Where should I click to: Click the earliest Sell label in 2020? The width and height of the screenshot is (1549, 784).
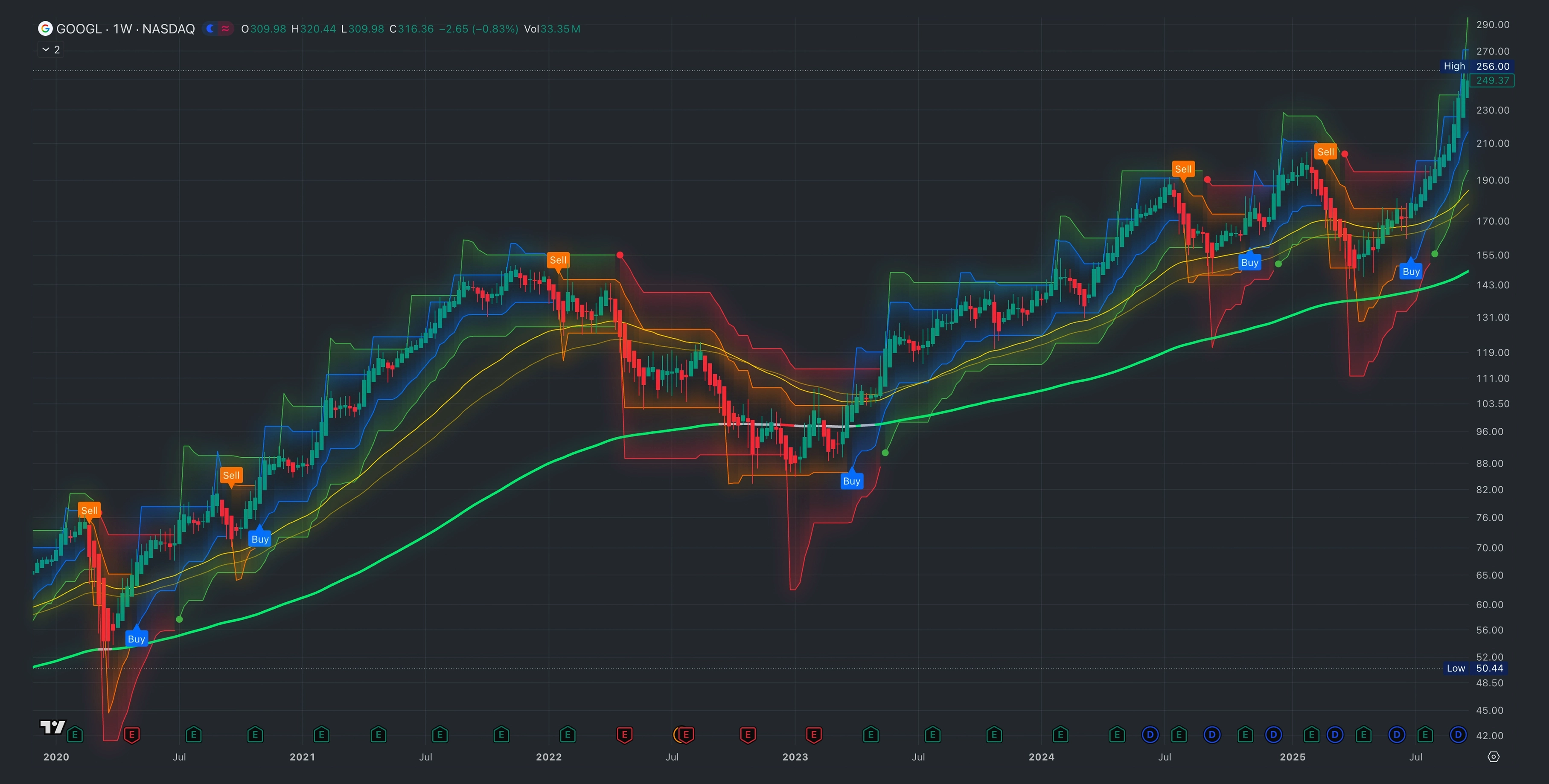[89, 511]
